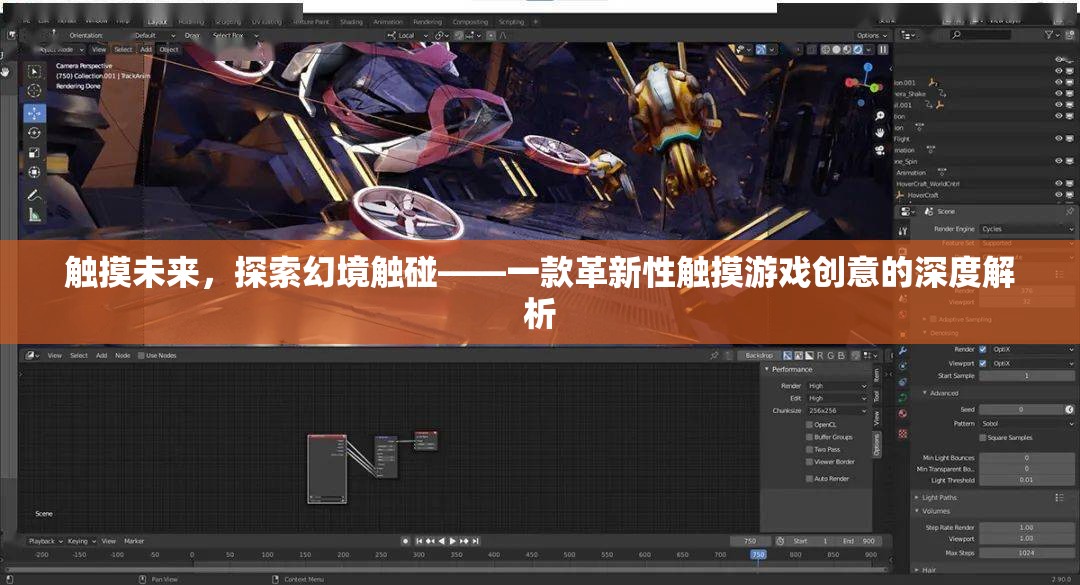This screenshot has width=1080, height=585.
Task: Select the Measure ruler tool
Action: [x=34, y=214]
